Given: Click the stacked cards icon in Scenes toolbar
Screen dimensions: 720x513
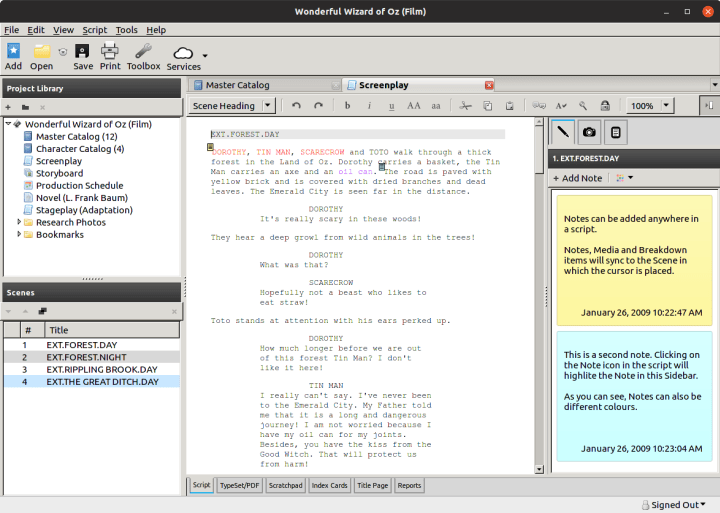Looking at the screenshot, I should (x=43, y=311).
